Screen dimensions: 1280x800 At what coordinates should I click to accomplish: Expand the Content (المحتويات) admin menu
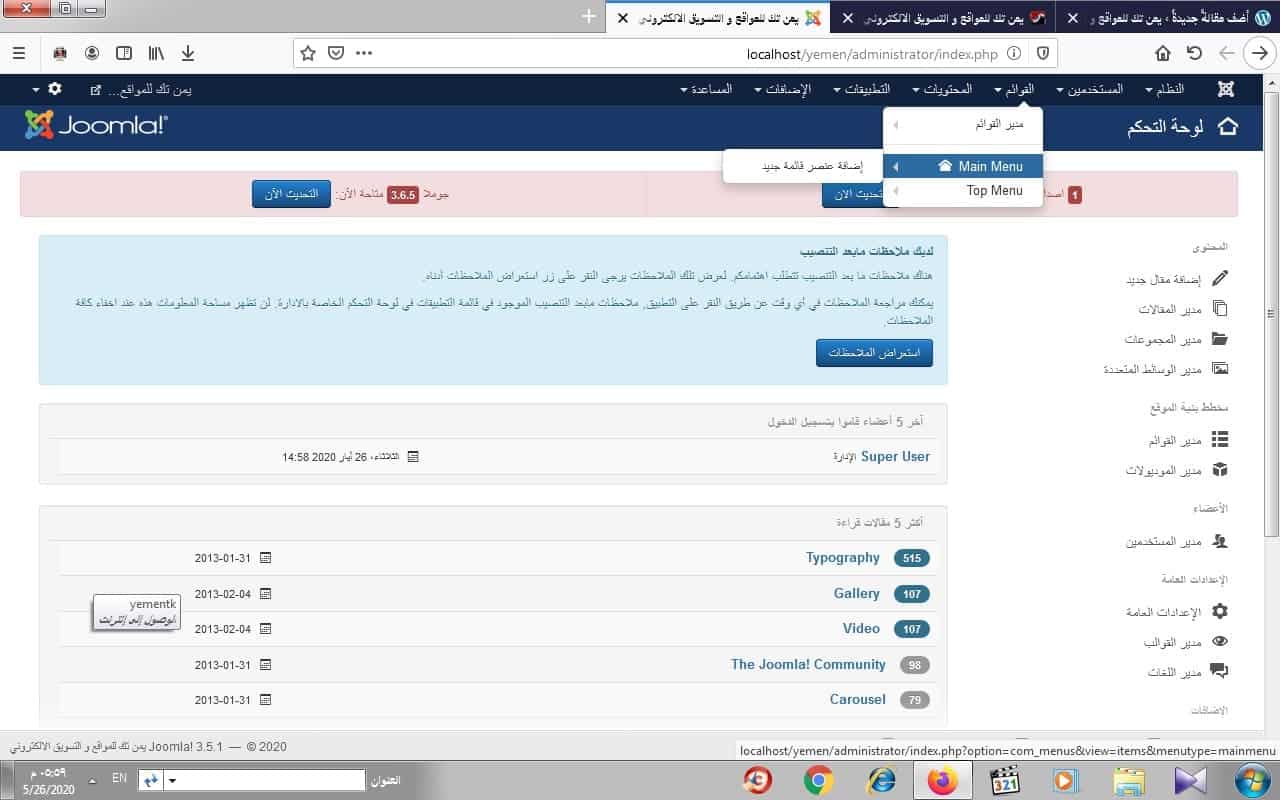point(943,89)
